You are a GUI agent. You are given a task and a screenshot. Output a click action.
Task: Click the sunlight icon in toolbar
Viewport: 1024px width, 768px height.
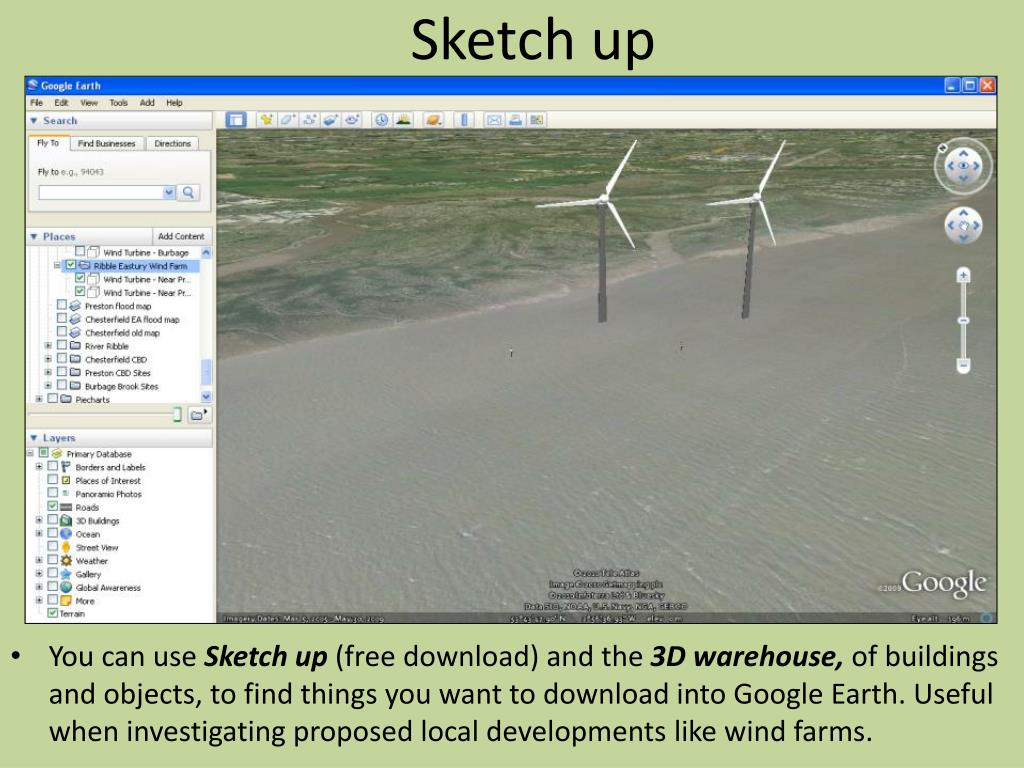coord(404,120)
